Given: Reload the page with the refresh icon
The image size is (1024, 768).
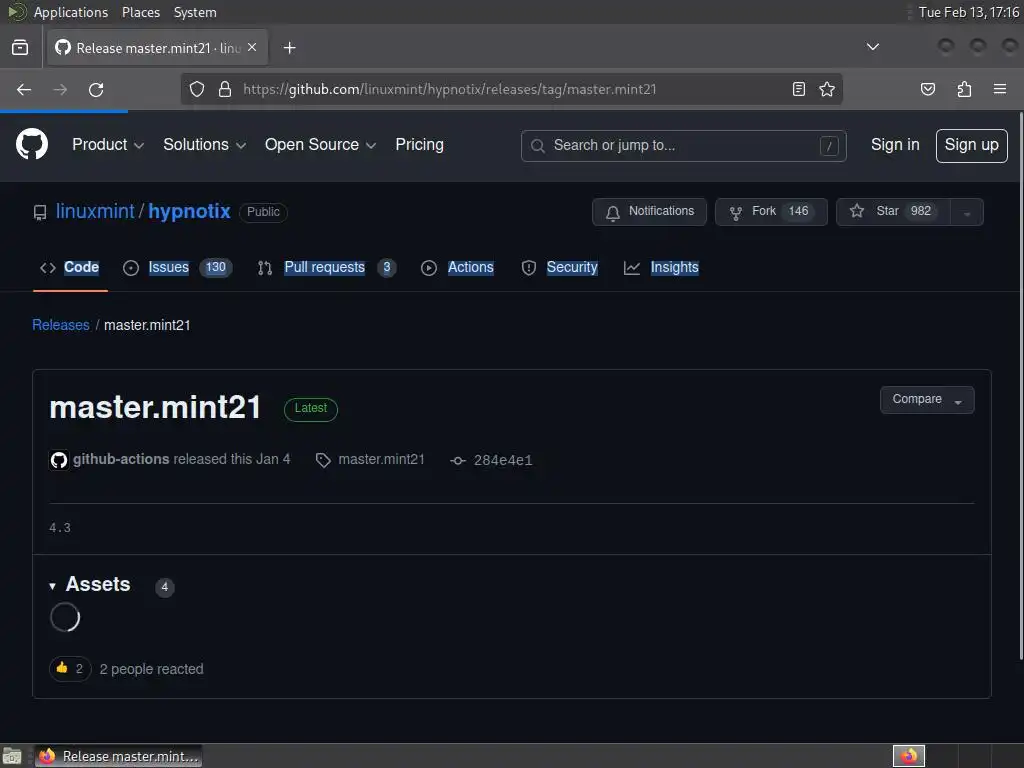Looking at the screenshot, I should pos(96,89).
